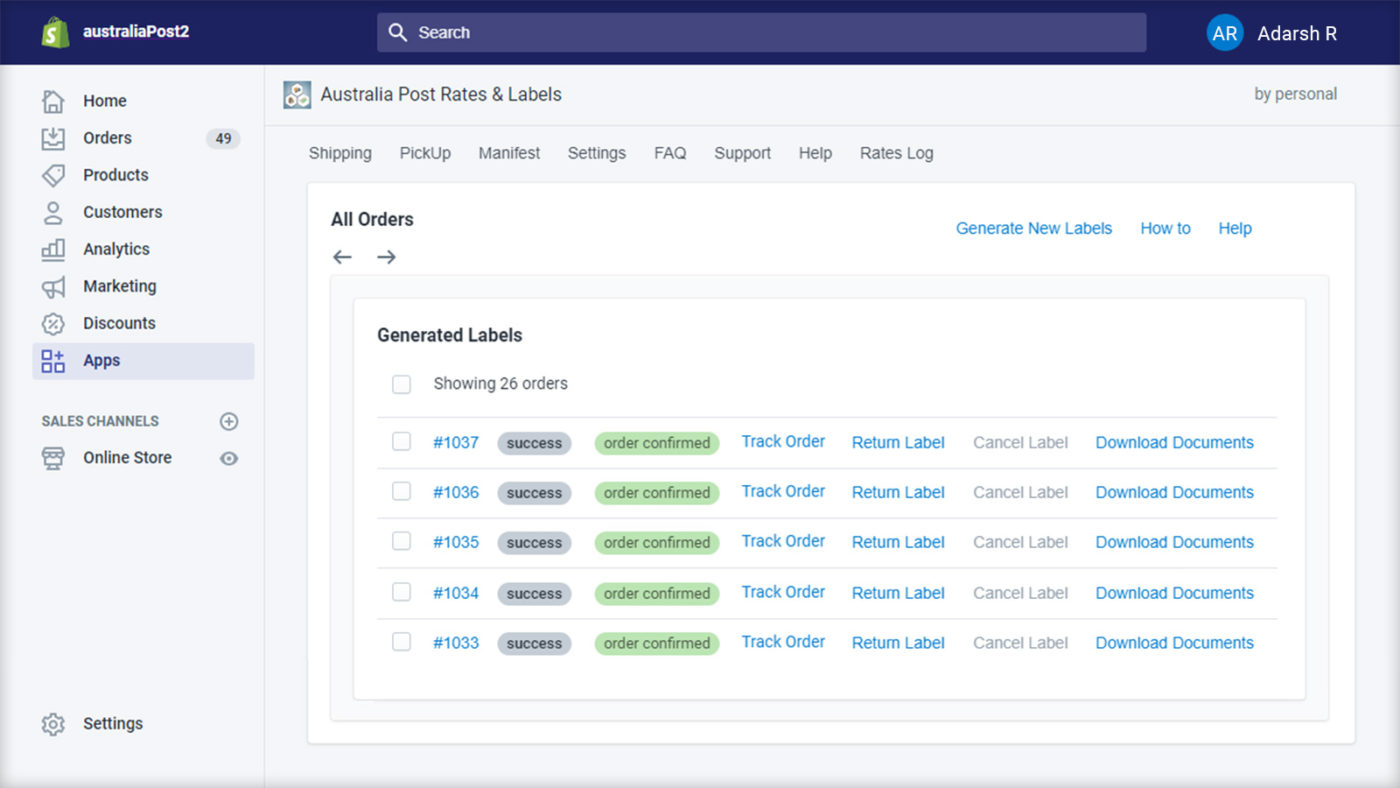
Task: Switch to the Shipping tab
Action: 340,153
